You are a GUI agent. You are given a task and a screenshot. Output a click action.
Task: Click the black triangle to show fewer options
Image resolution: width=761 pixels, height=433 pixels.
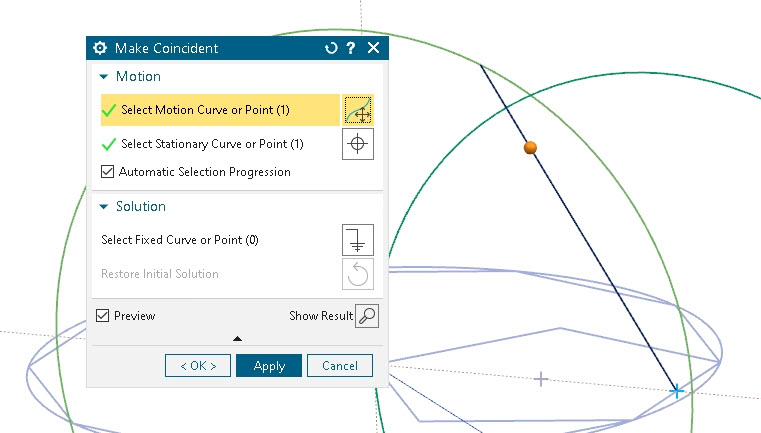click(237, 339)
